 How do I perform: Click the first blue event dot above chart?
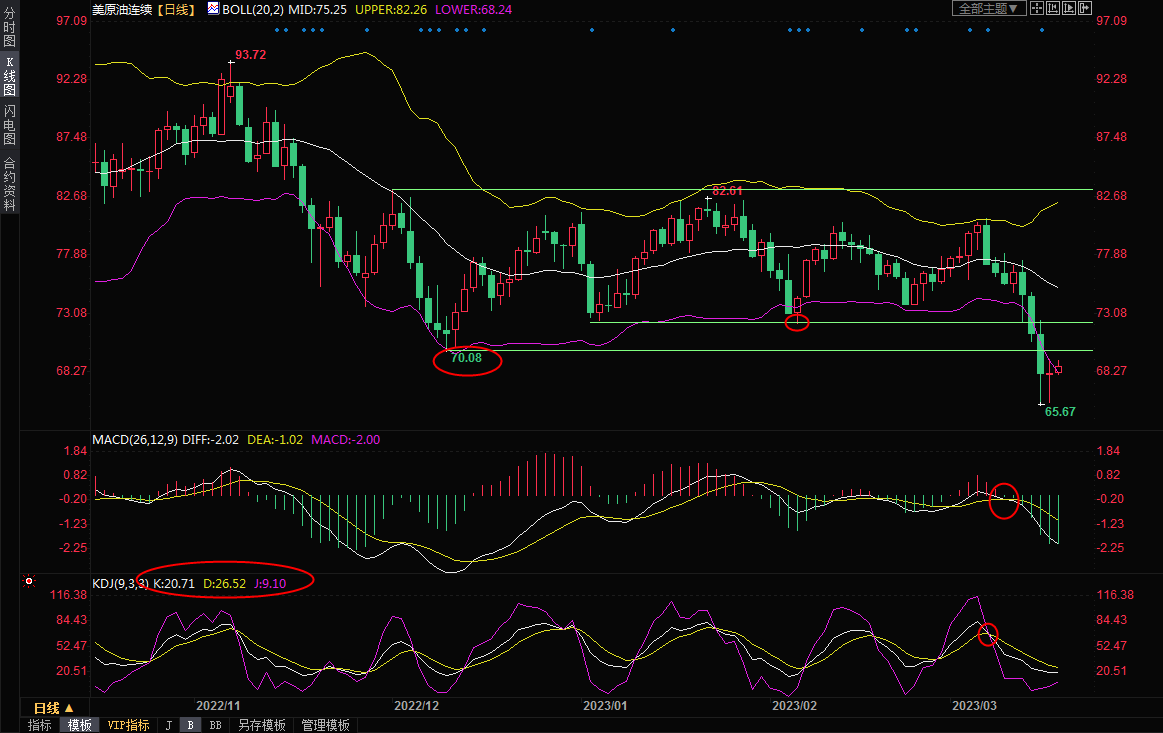277,30
